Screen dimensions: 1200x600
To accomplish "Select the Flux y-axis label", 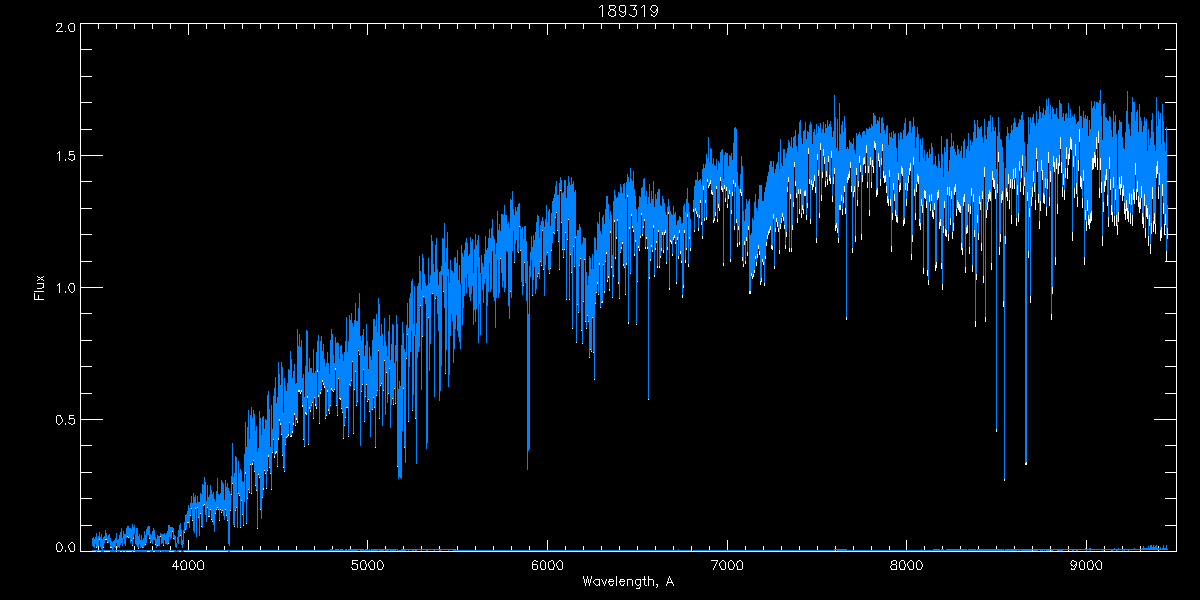I will 40,288.
